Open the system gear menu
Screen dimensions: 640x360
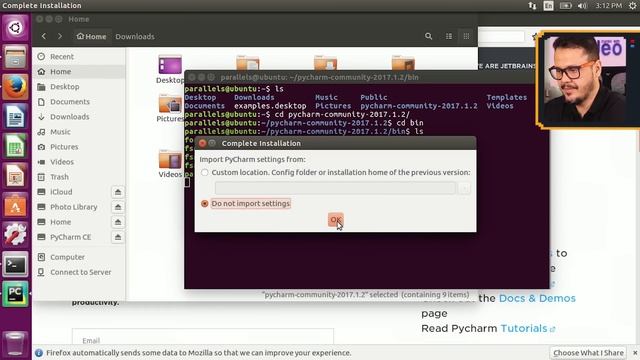[632, 6]
